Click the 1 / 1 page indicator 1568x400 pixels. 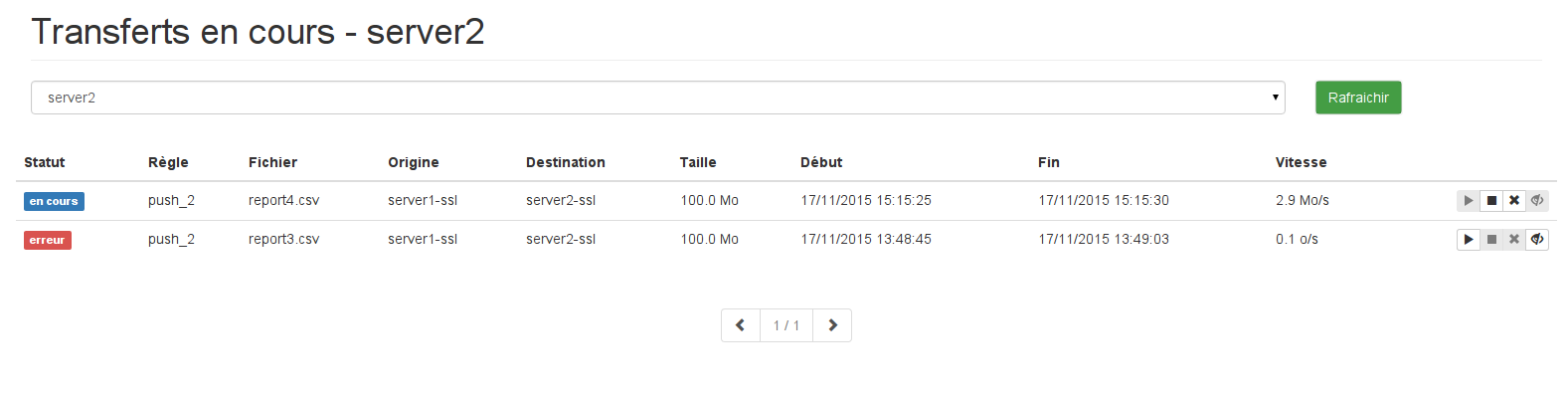[x=786, y=325]
